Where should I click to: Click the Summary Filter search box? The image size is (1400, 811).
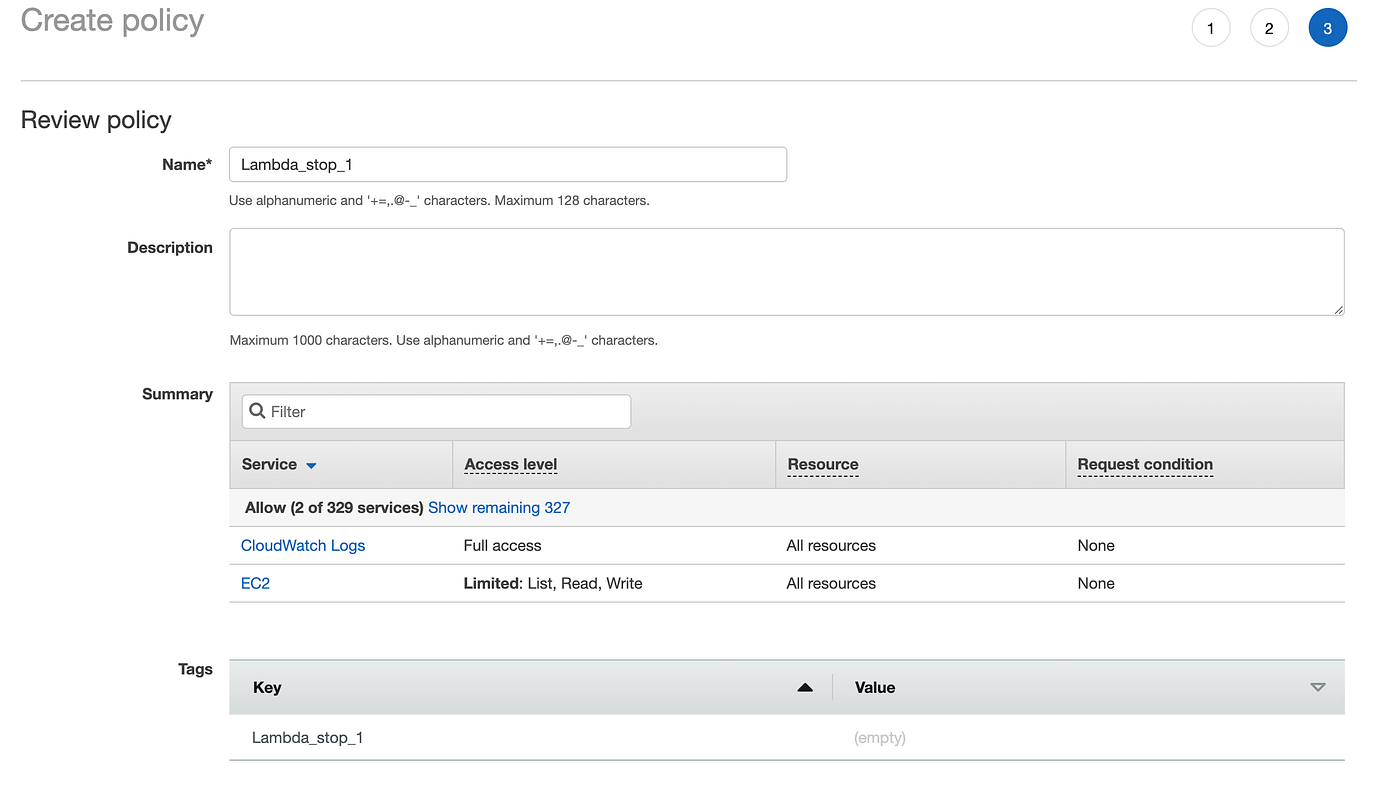tap(445, 411)
